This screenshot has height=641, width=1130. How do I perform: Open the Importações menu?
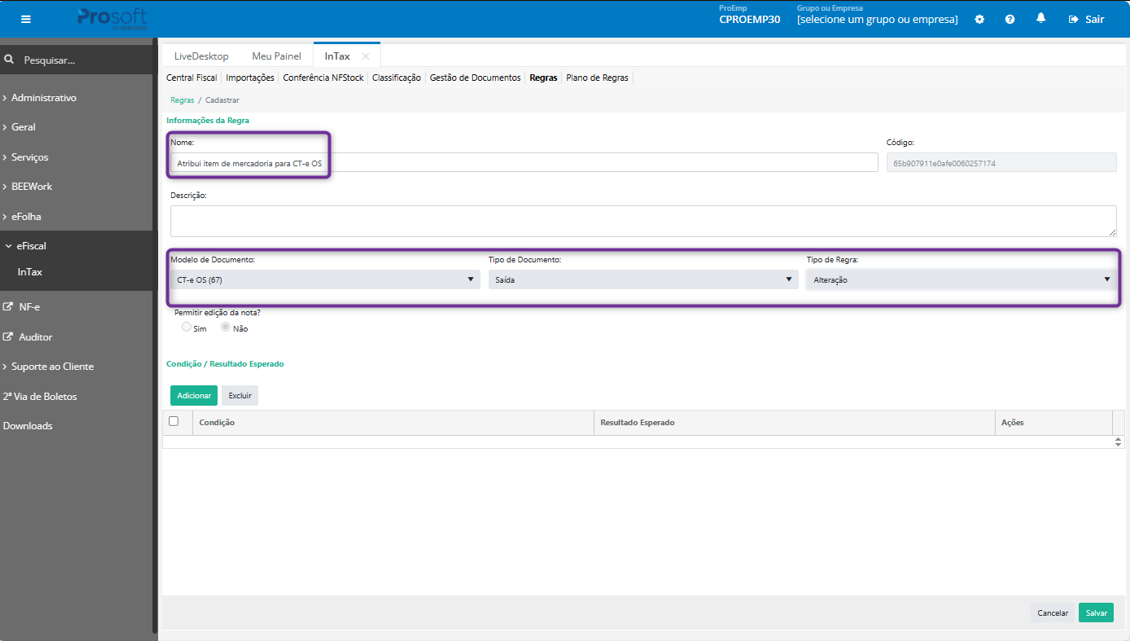click(250, 78)
